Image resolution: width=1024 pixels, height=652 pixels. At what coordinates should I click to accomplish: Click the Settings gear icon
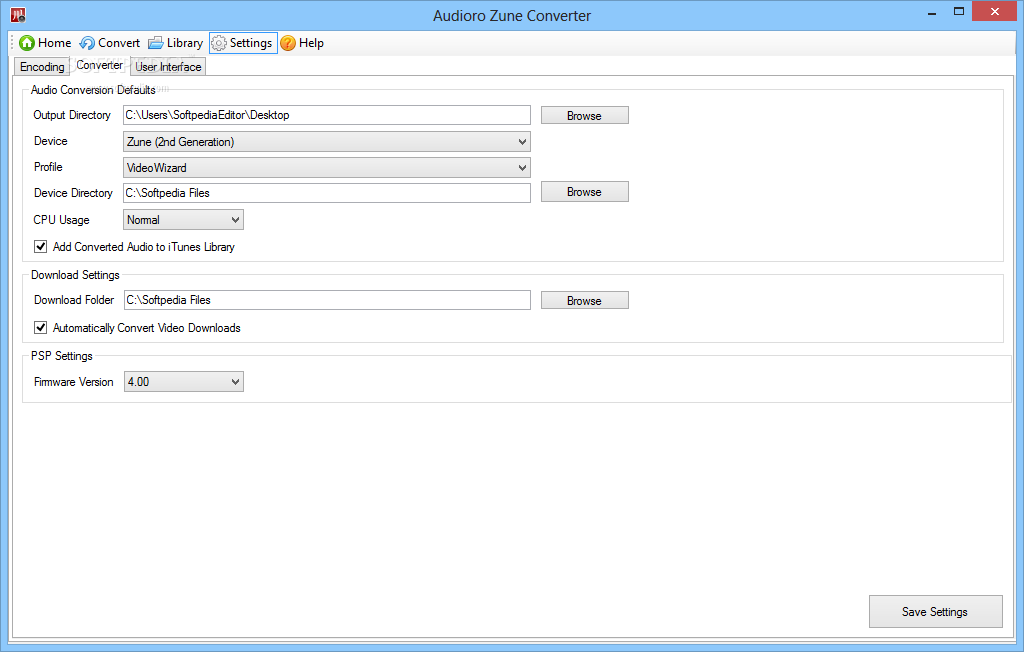click(219, 43)
